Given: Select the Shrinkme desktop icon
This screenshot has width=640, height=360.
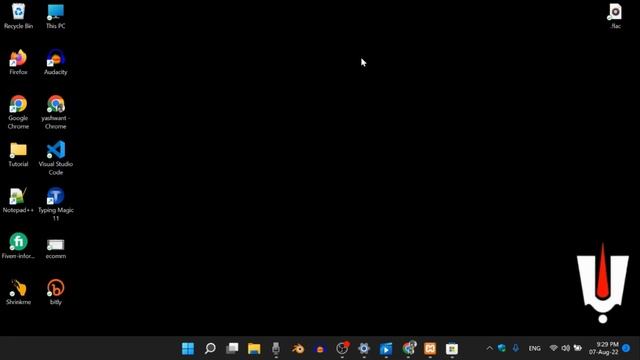Looking at the screenshot, I should (18, 292).
